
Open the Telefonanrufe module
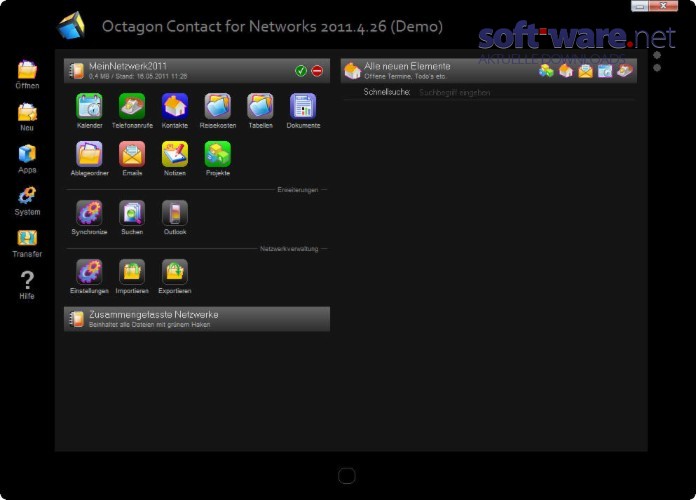click(132, 106)
